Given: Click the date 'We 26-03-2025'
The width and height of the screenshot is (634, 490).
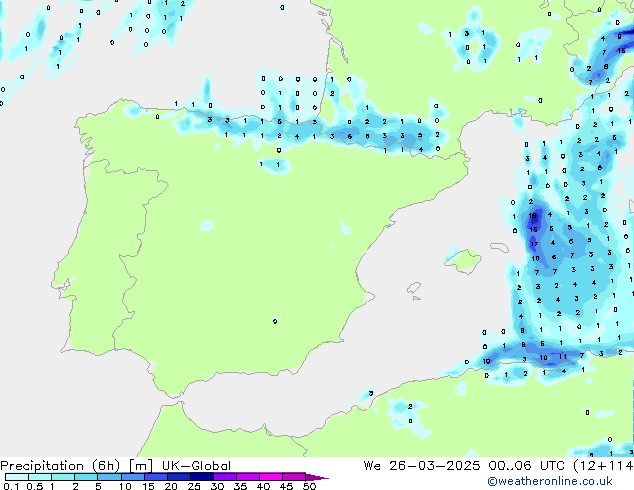Looking at the screenshot, I should point(422,466).
